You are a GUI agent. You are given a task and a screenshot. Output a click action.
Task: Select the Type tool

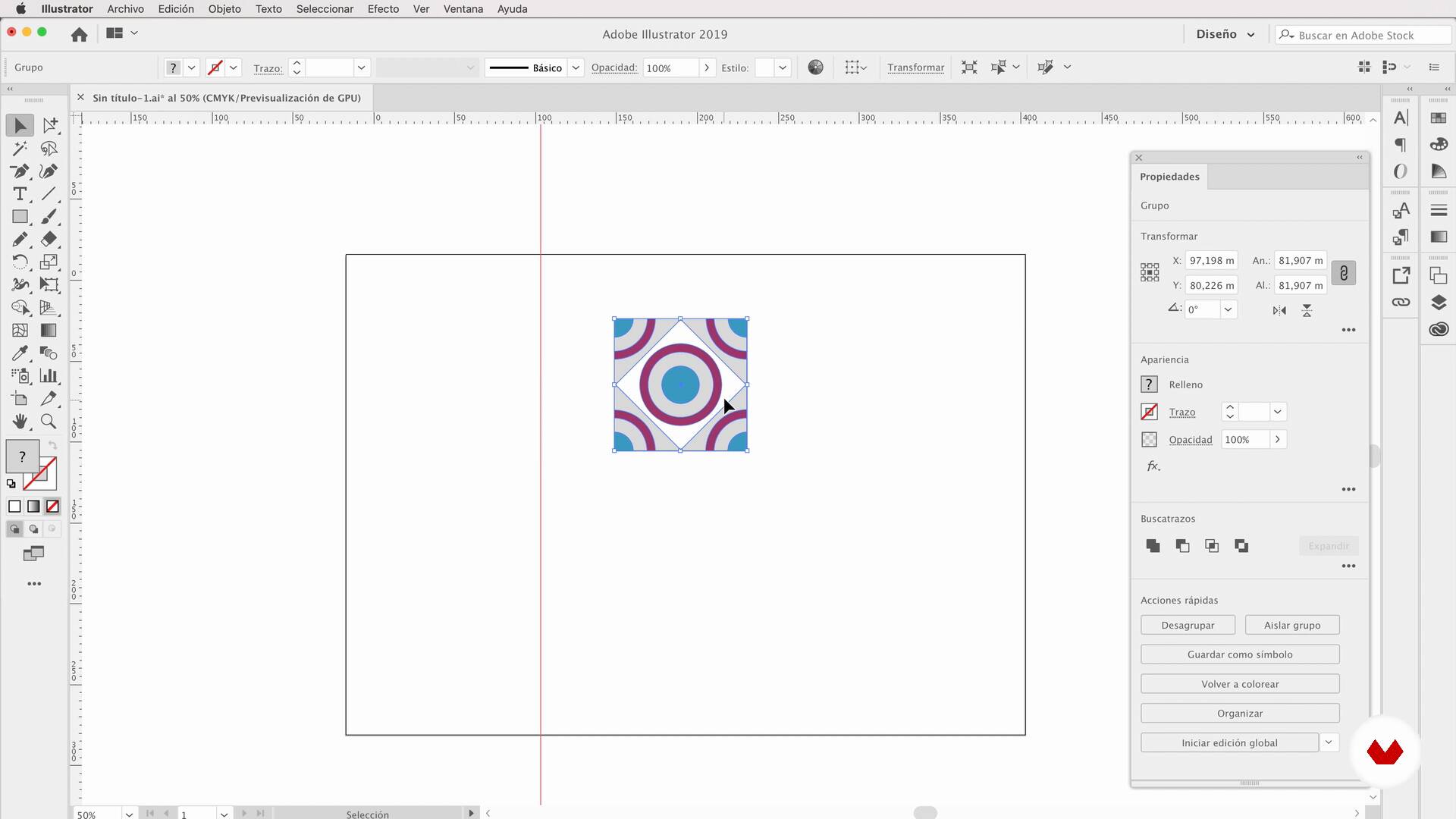pyautogui.click(x=20, y=194)
